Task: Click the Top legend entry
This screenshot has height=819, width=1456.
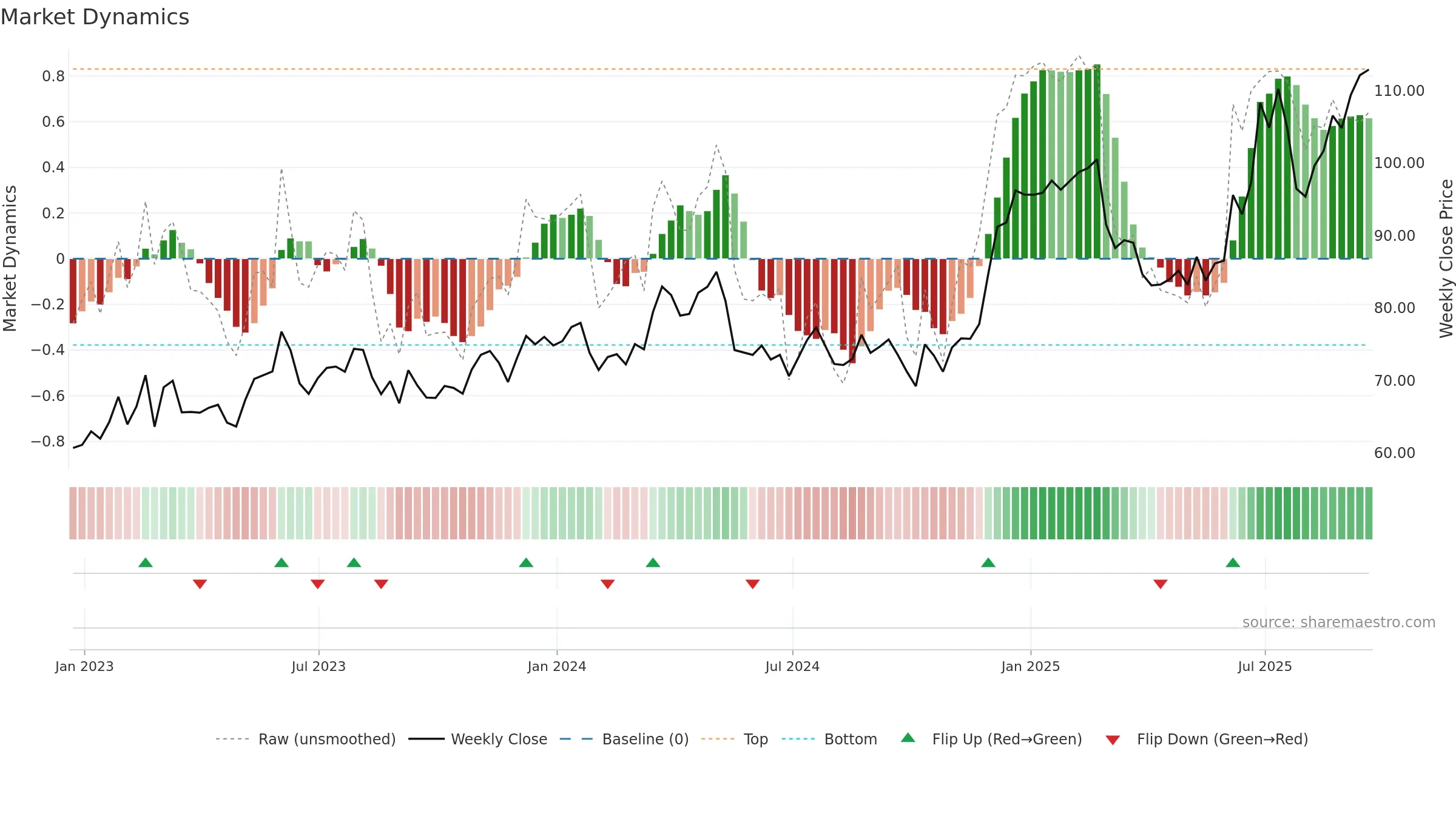Action: (x=735, y=739)
